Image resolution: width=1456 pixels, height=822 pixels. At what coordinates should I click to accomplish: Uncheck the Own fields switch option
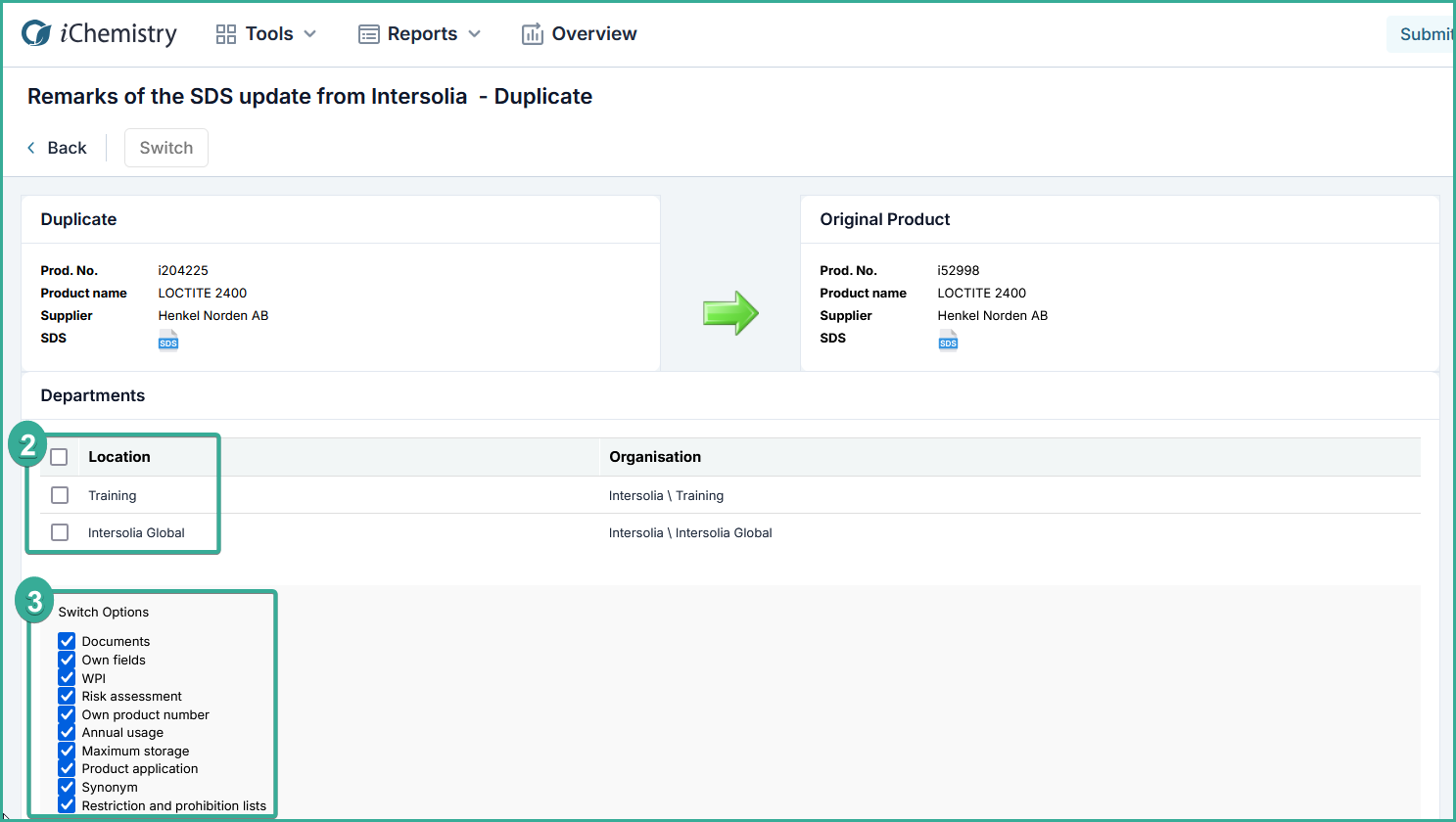(x=67, y=660)
